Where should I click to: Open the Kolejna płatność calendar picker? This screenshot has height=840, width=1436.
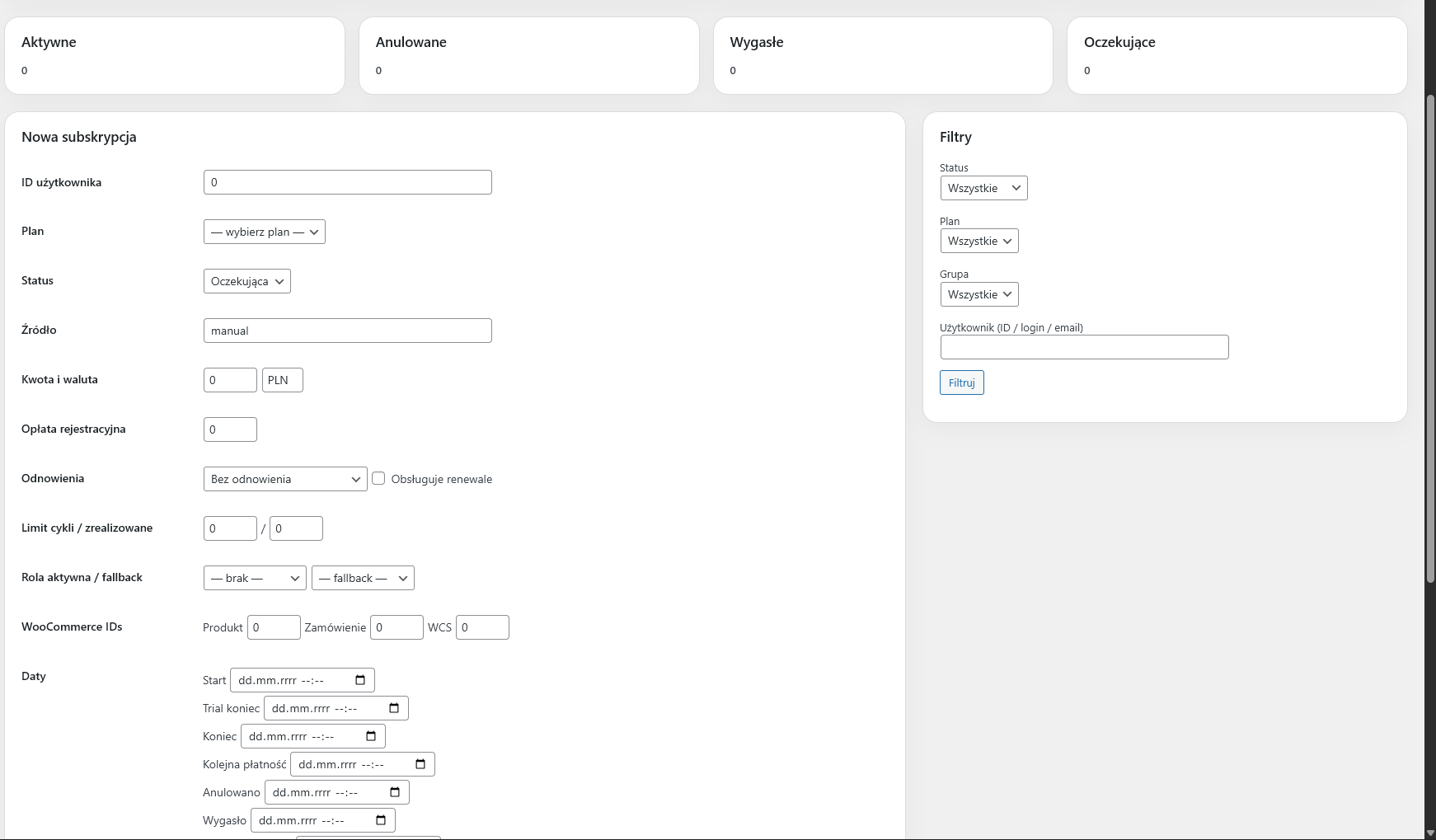[420, 763]
